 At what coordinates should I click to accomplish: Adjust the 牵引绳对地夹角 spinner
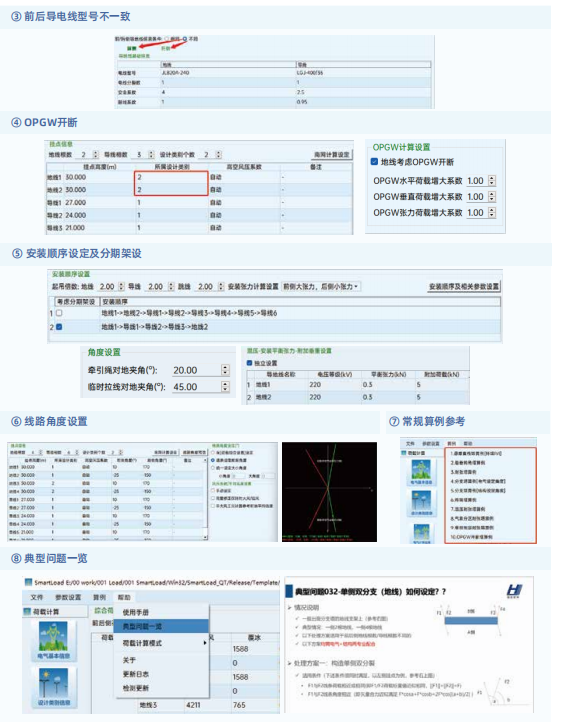[225, 370]
